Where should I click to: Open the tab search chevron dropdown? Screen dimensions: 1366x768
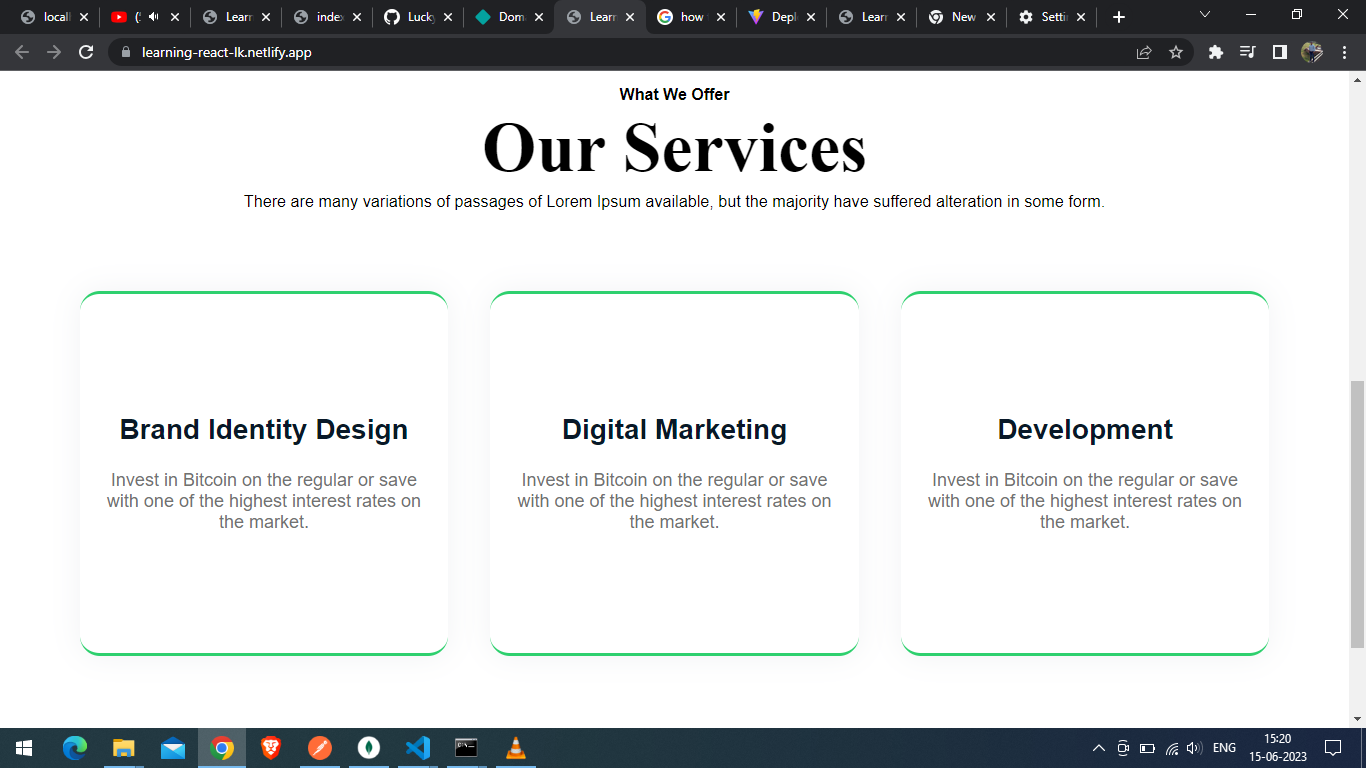pos(1204,15)
